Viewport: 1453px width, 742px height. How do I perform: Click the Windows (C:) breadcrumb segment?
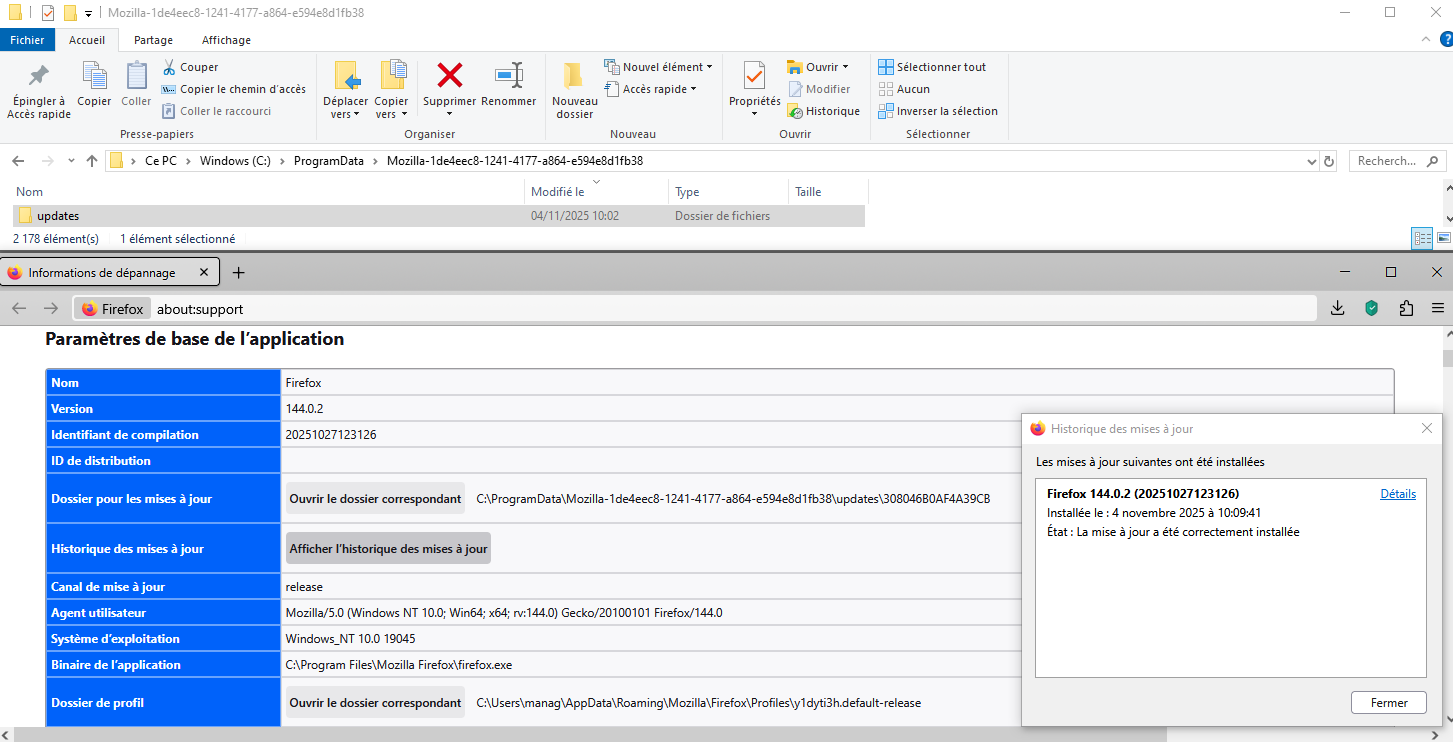[236, 161]
